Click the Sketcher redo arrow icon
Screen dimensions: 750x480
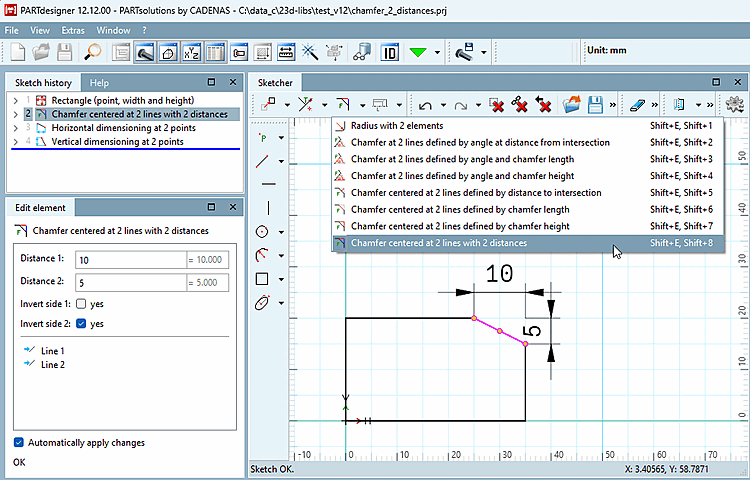pos(460,105)
